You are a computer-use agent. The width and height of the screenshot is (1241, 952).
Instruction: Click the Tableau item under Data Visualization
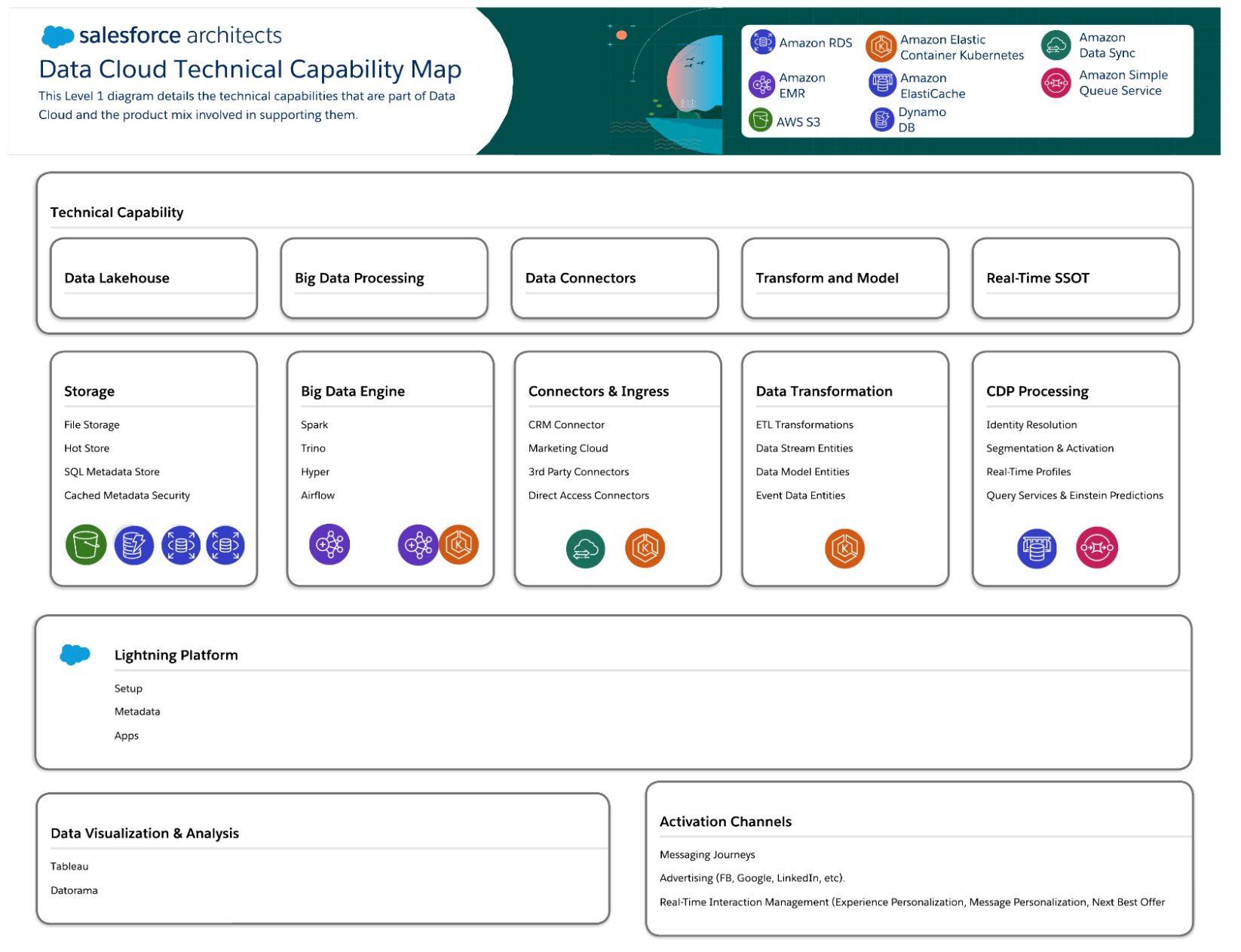(x=69, y=866)
